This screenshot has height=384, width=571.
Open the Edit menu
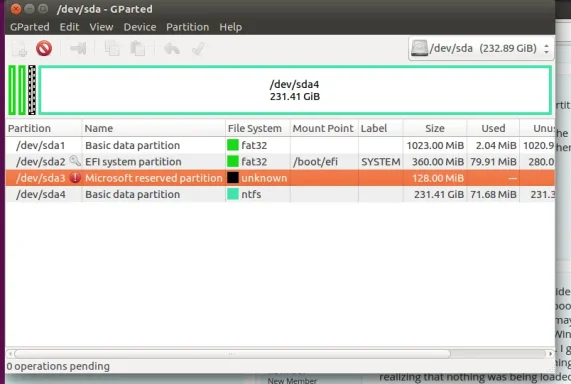[69, 27]
